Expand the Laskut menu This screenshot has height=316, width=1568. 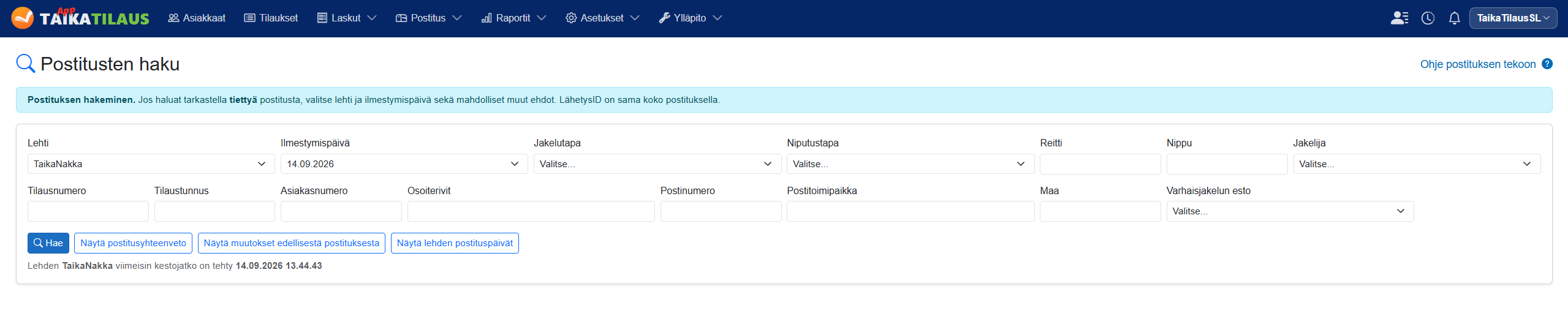click(346, 18)
